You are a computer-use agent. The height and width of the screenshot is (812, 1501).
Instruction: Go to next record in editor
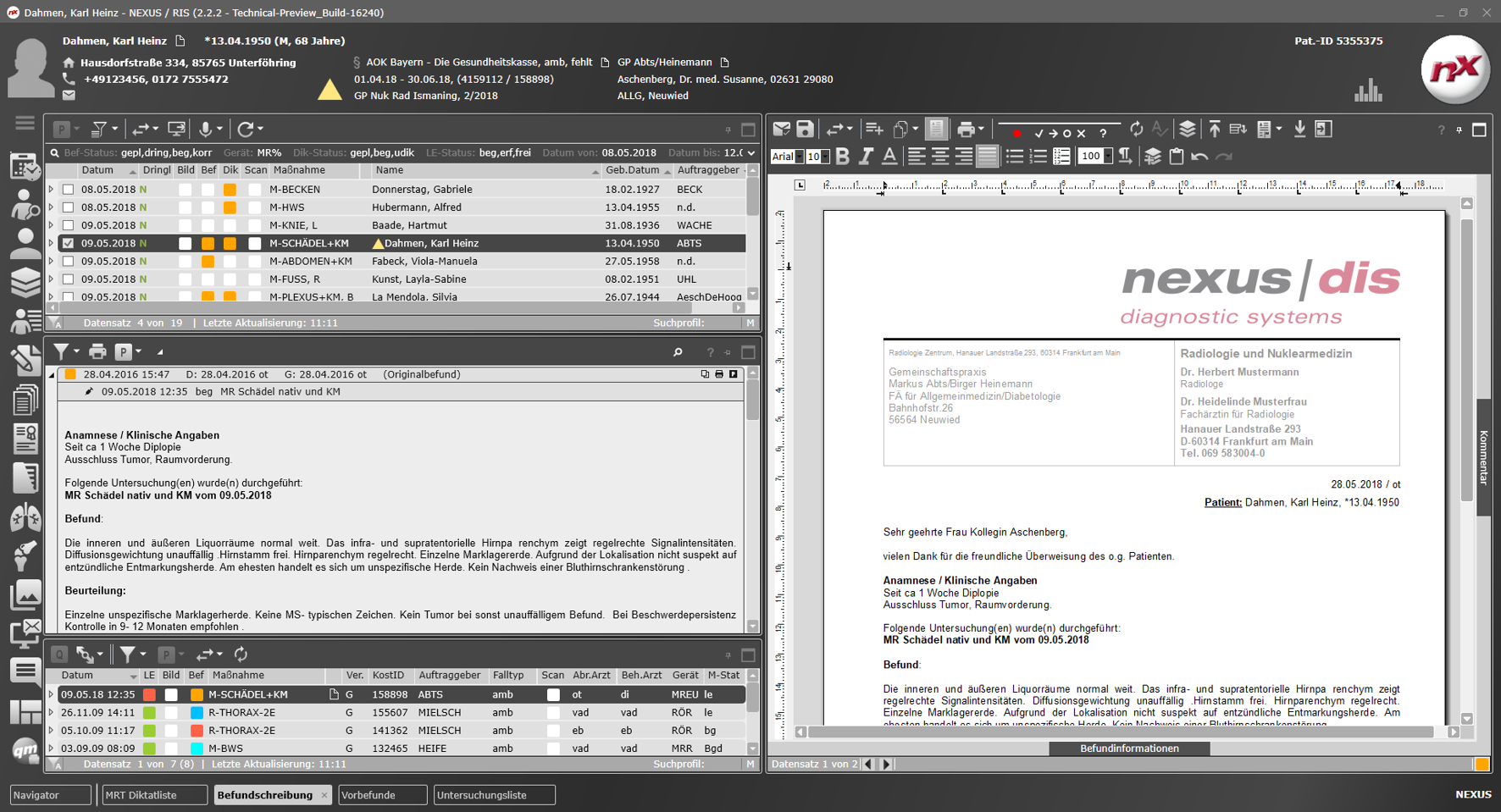[886, 764]
